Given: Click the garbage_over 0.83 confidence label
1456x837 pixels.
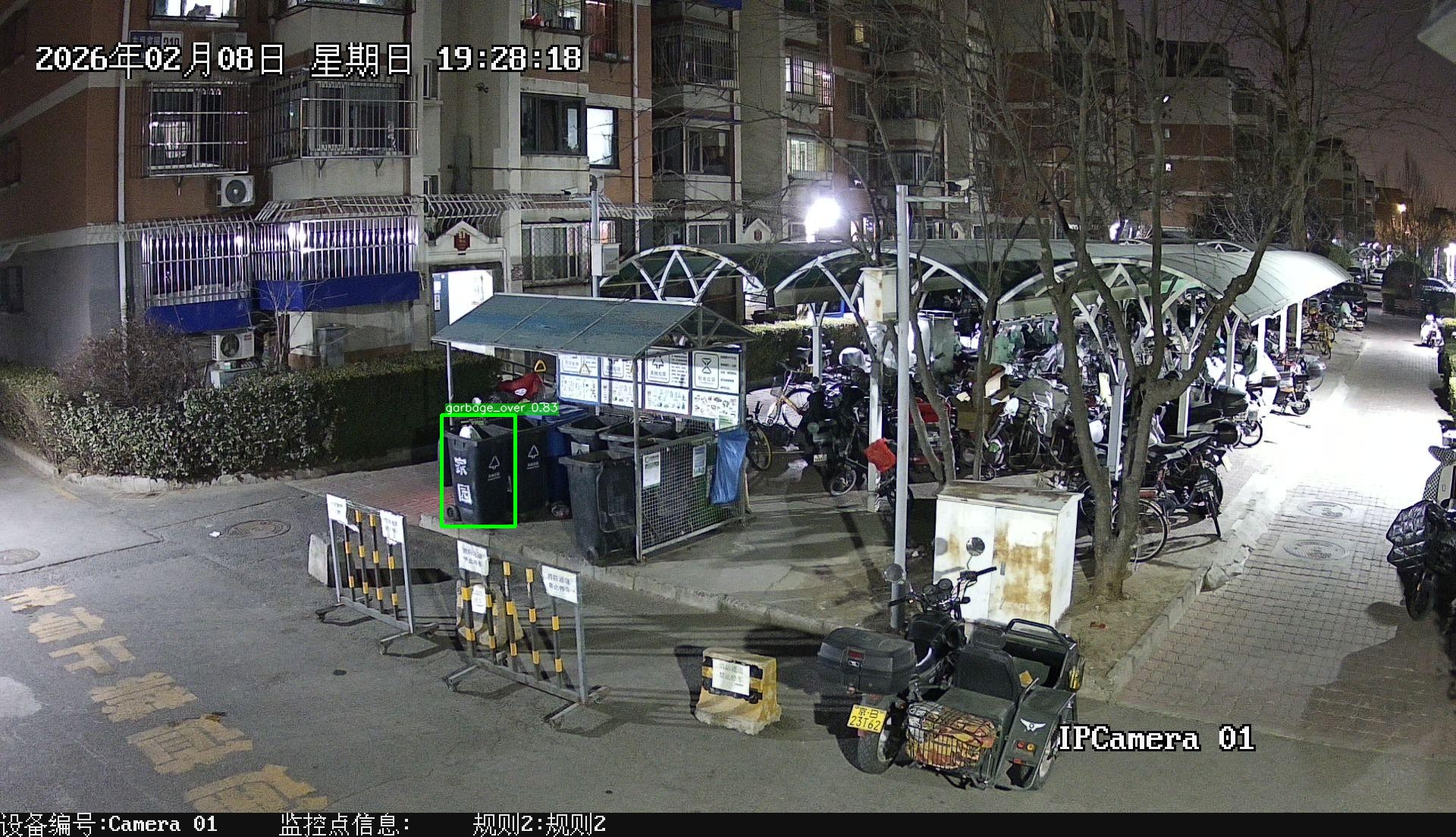Looking at the screenshot, I should coord(501,408).
